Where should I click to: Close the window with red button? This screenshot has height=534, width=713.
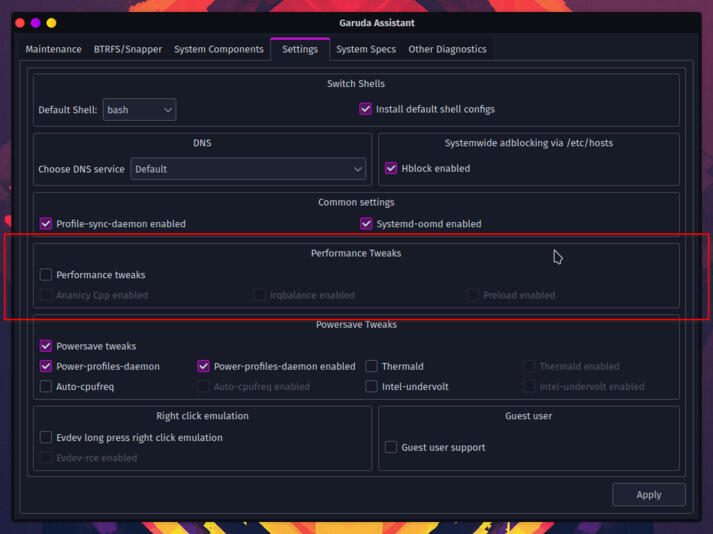click(x=20, y=23)
